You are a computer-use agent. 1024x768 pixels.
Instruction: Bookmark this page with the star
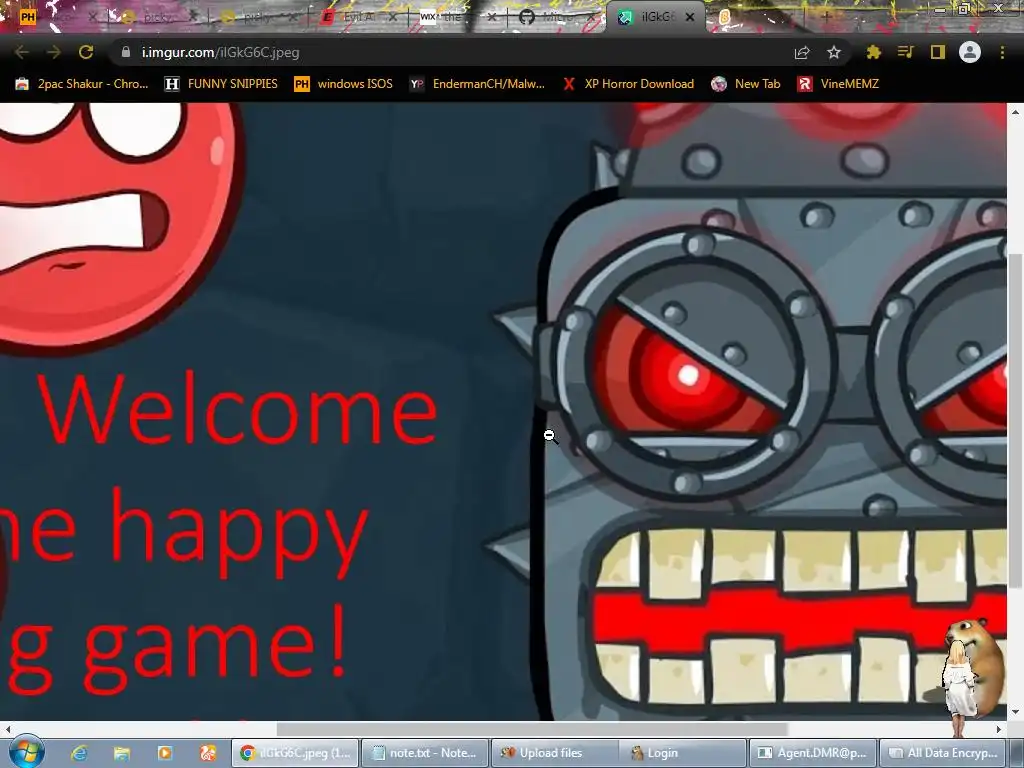[x=834, y=52]
